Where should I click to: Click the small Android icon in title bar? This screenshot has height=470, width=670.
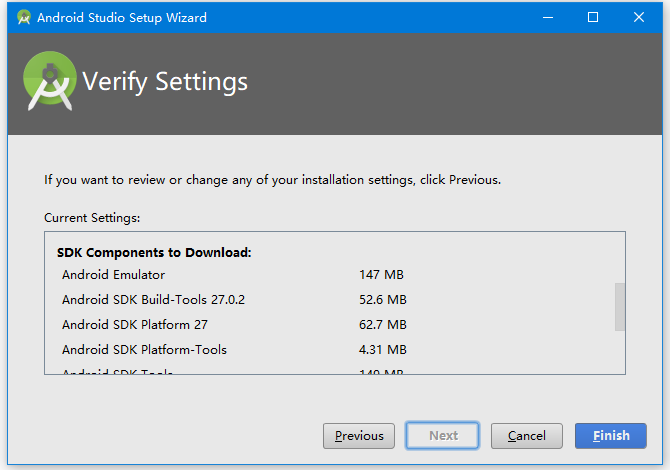24,17
